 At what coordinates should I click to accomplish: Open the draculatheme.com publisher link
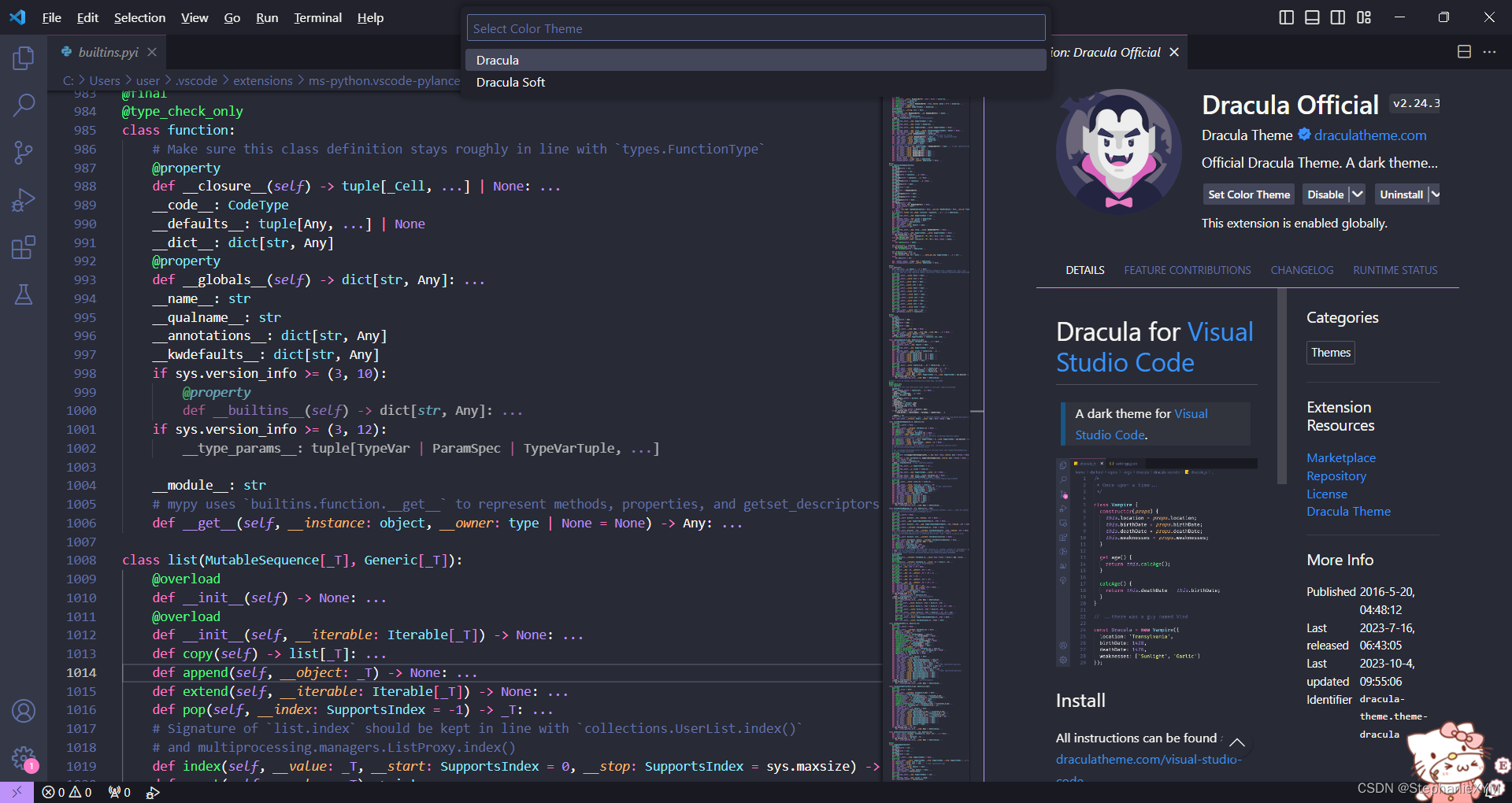[1370, 135]
